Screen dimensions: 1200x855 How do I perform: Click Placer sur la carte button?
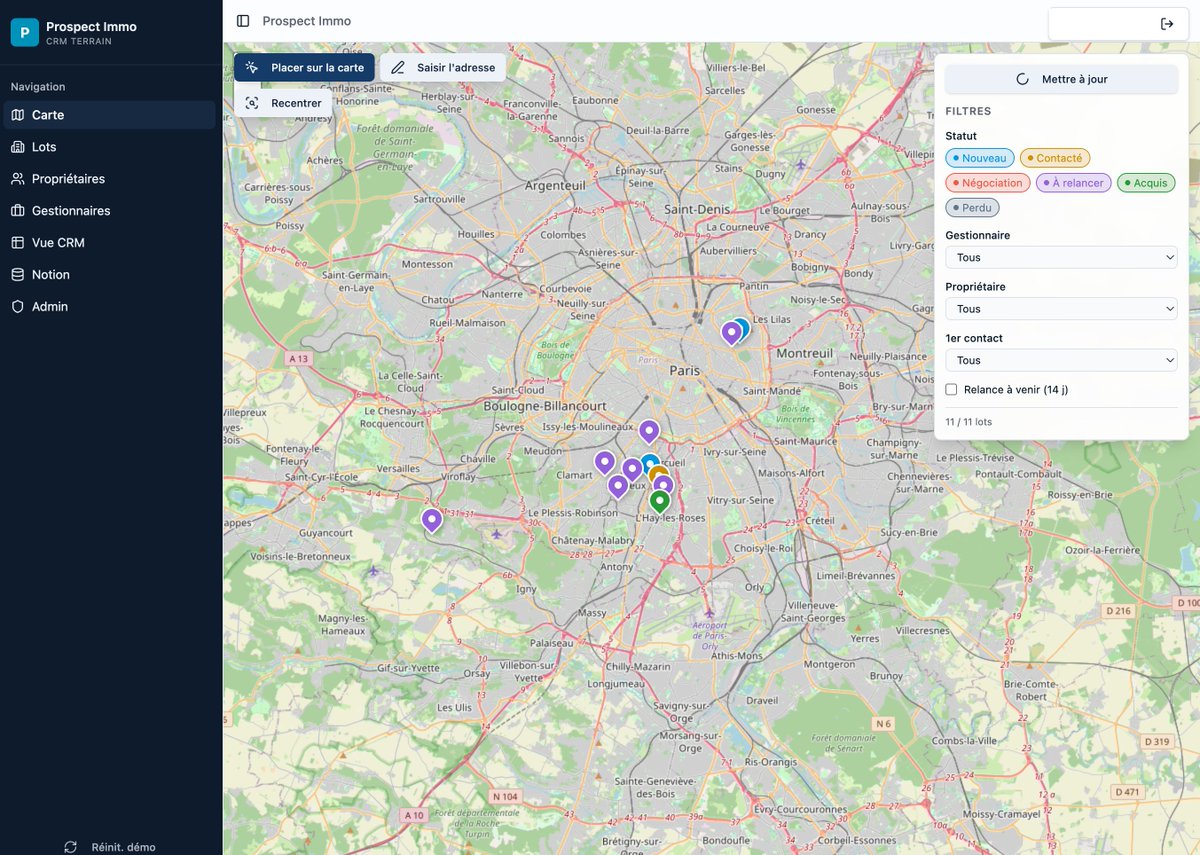[304, 68]
